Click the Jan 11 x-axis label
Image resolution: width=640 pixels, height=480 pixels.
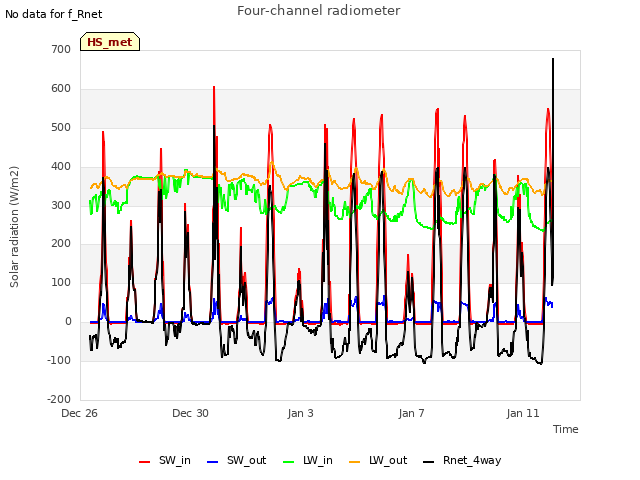(523, 413)
